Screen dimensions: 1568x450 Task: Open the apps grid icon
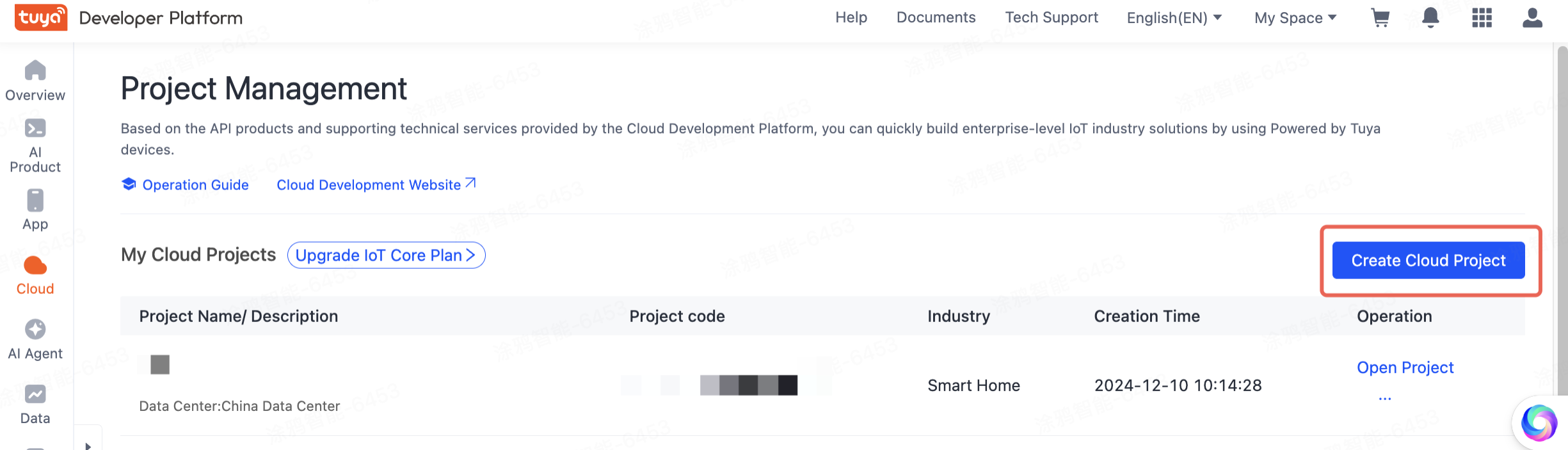[x=1482, y=18]
